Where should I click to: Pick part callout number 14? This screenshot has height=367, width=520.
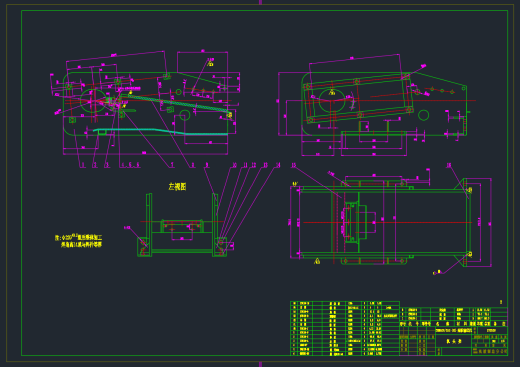278,165
